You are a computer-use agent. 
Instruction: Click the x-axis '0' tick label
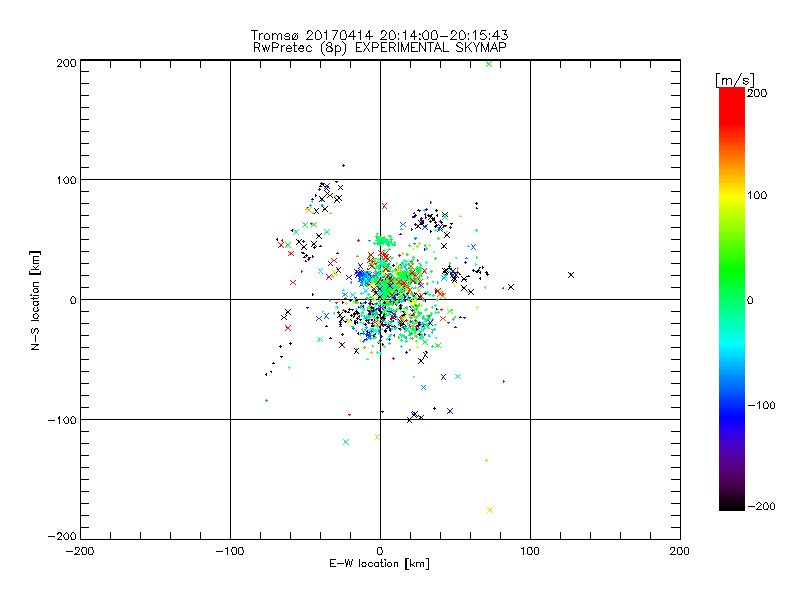(380, 551)
